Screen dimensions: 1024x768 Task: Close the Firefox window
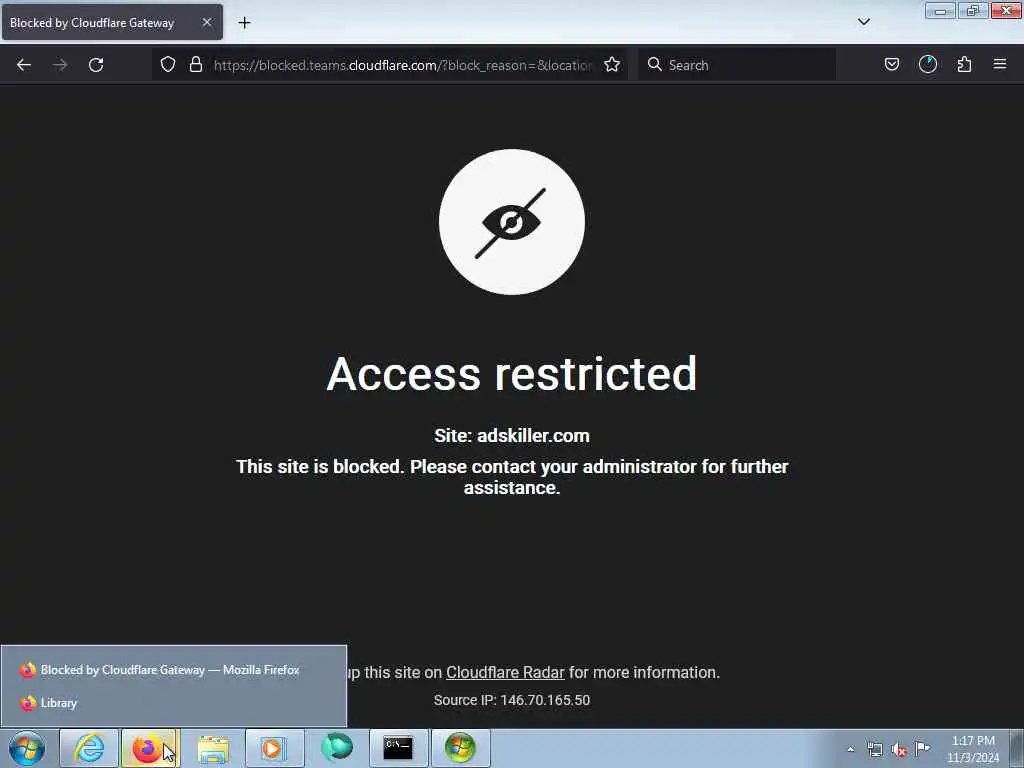pyautogui.click(x=1006, y=10)
